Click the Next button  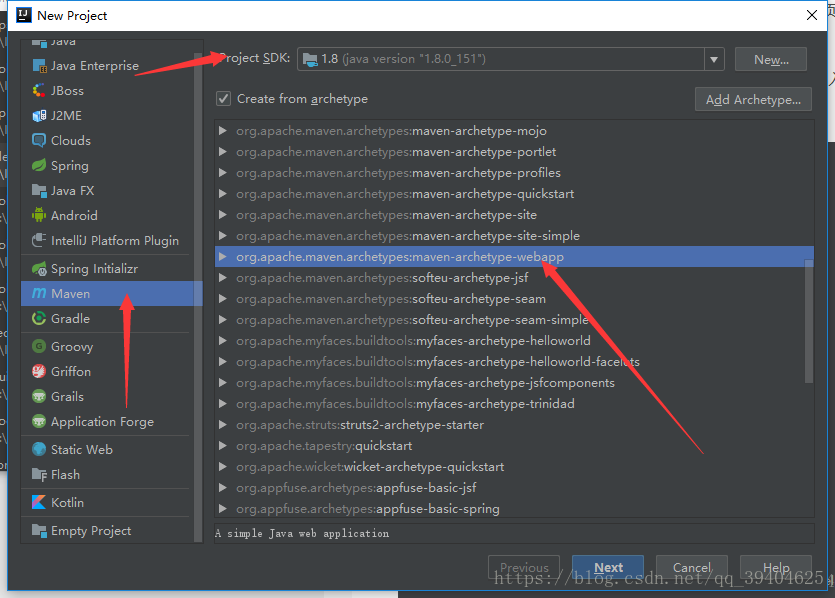pyautogui.click(x=608, y=567)
